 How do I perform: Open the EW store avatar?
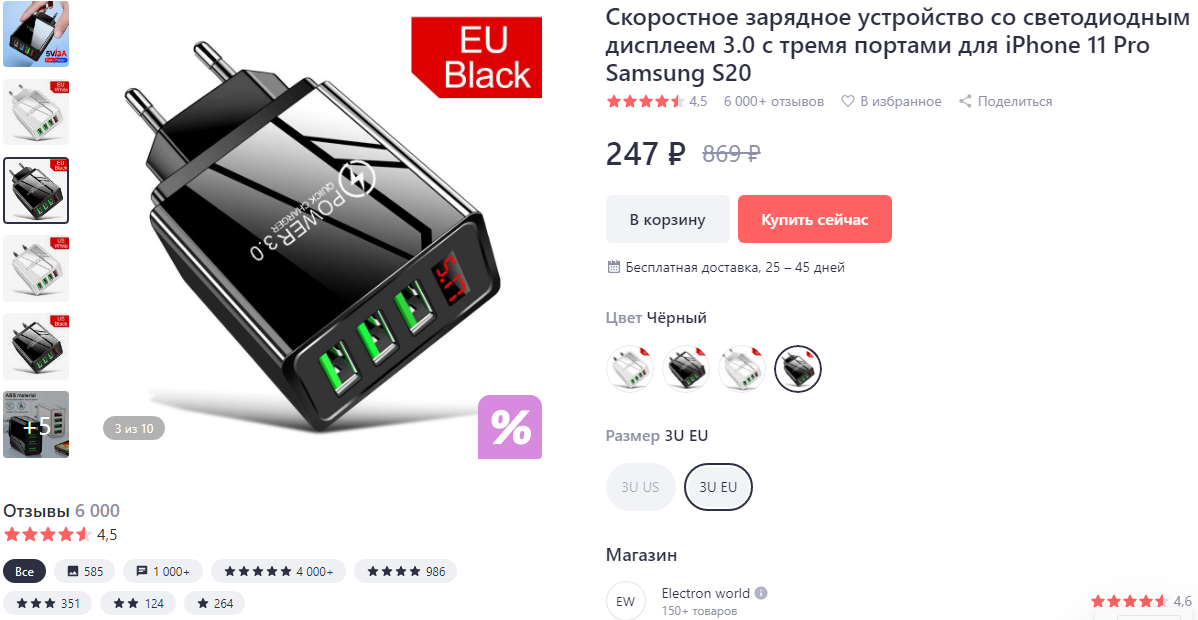pos(625,601)
